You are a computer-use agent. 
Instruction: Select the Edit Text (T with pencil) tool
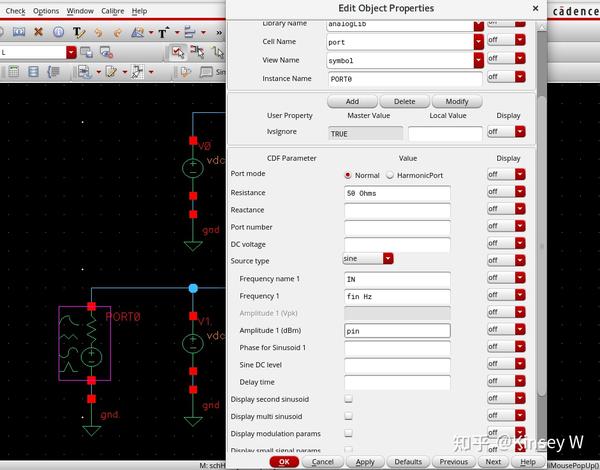click(79, 33)
